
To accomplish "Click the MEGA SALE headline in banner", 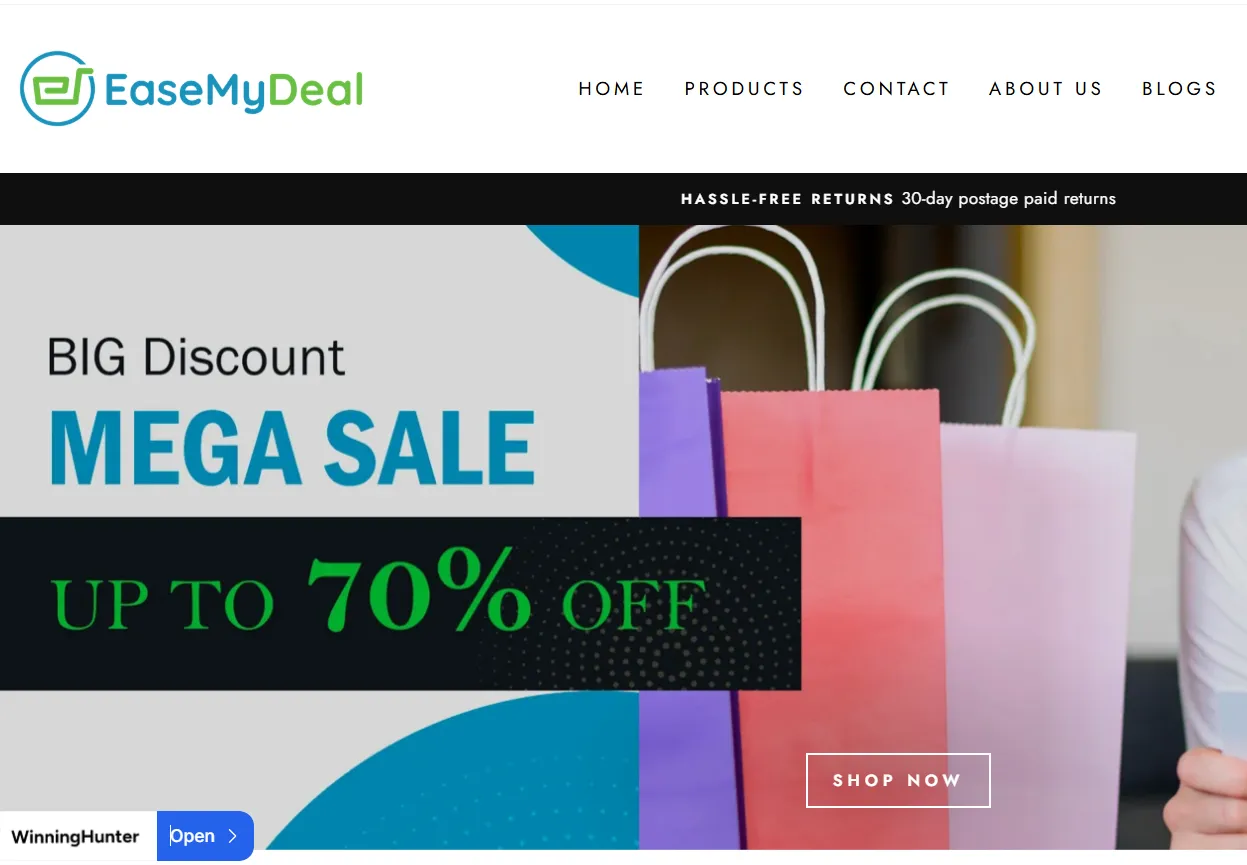I will tap(292, 448).
